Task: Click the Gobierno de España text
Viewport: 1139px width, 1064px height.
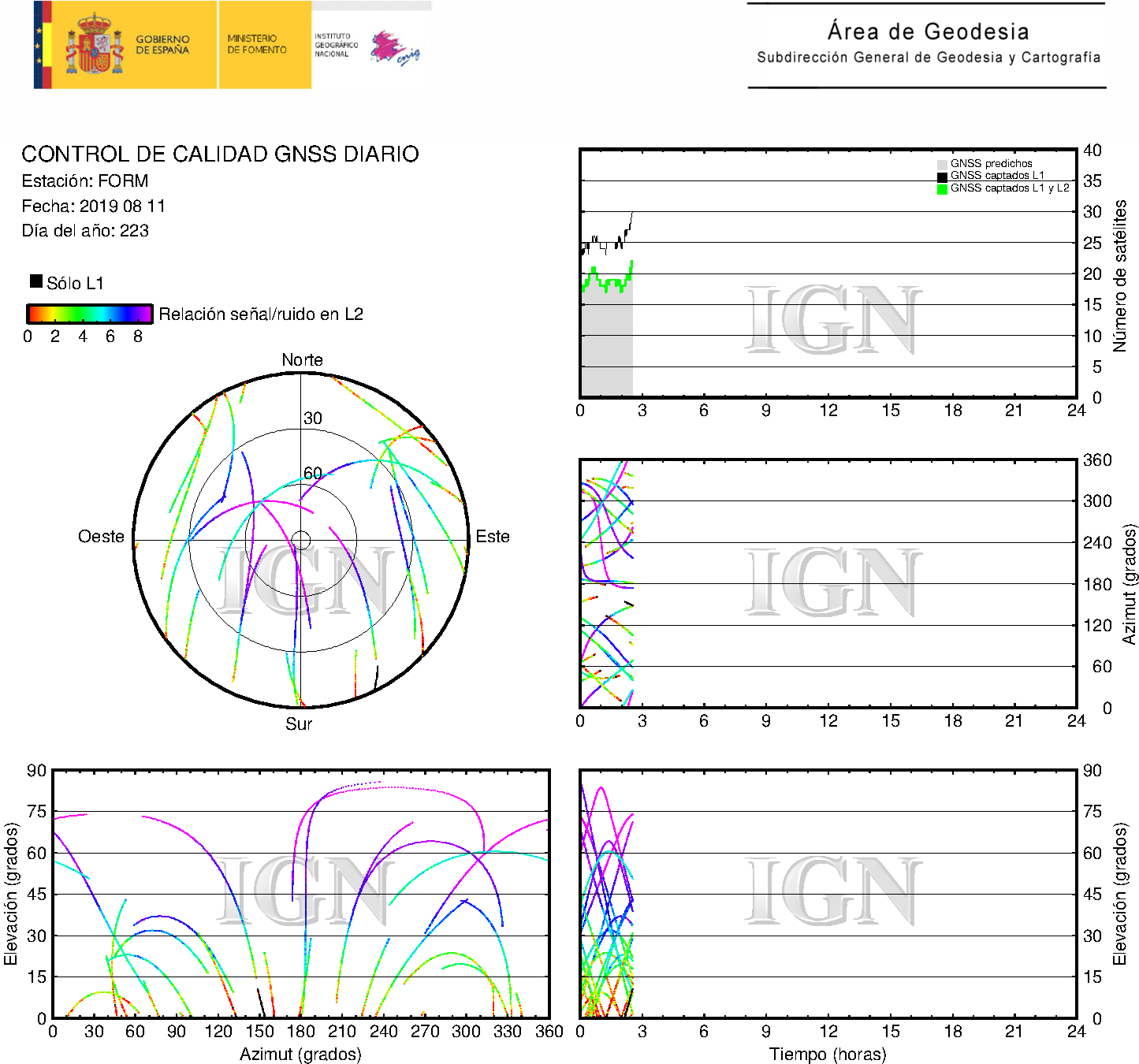Action: (x=162, y=45)
